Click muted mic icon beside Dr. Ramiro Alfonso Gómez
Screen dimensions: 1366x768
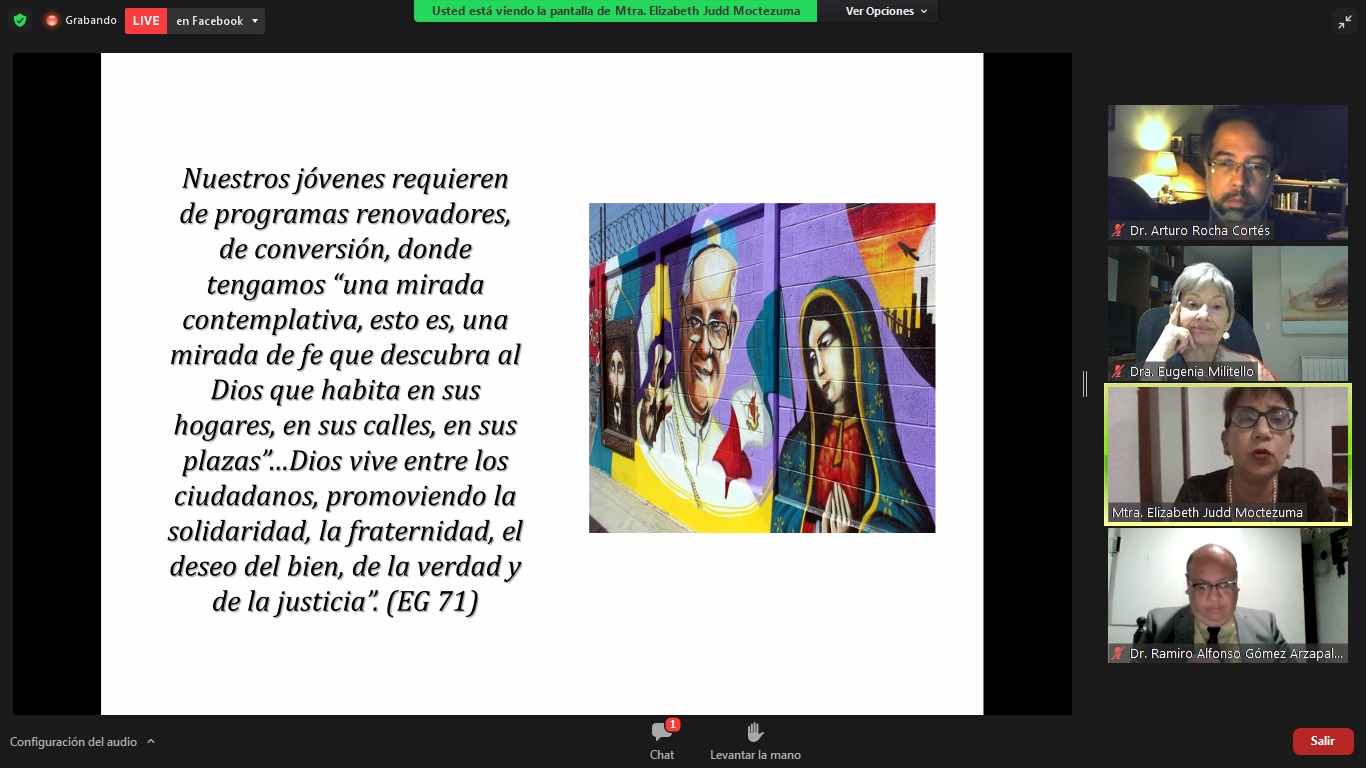click(x=1118, y=654)
